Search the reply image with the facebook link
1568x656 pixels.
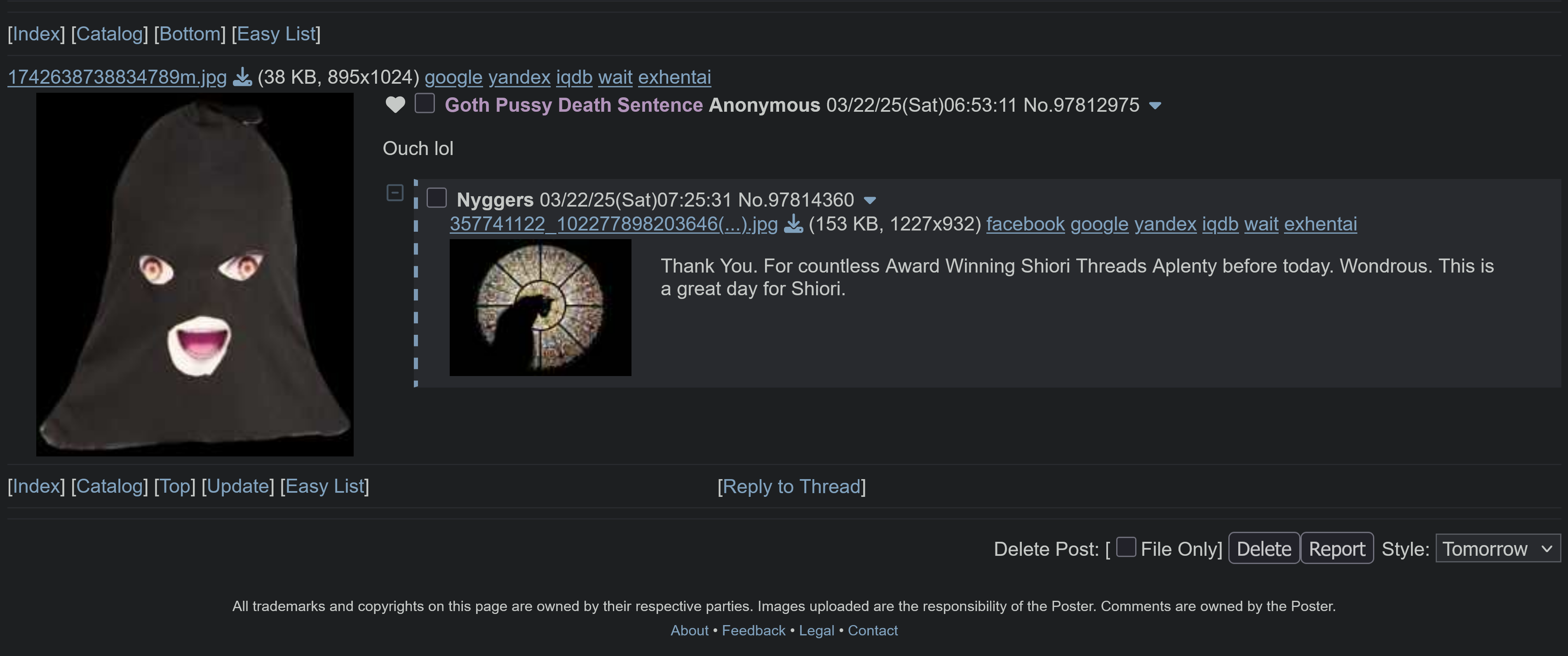(x=1025, y=224)
